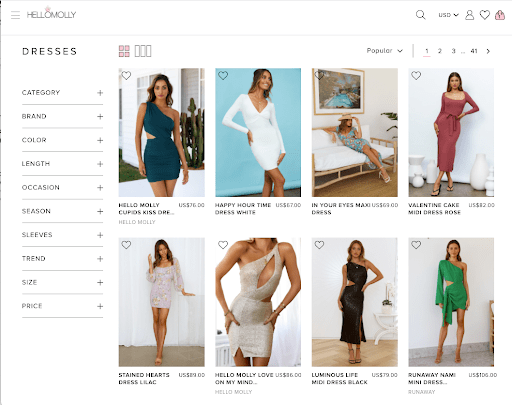The height and width of the screenshot is (405, 512).
Task: Favorite the Luminous Life Midi dress heart
Action: [319, 245]
